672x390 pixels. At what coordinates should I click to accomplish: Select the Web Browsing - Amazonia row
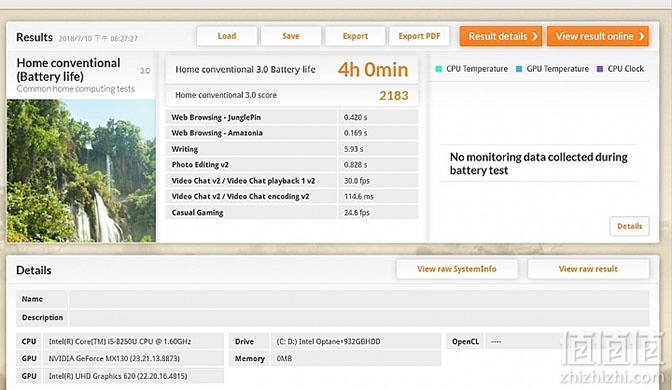pyautogui.click(x=292, y=133)
